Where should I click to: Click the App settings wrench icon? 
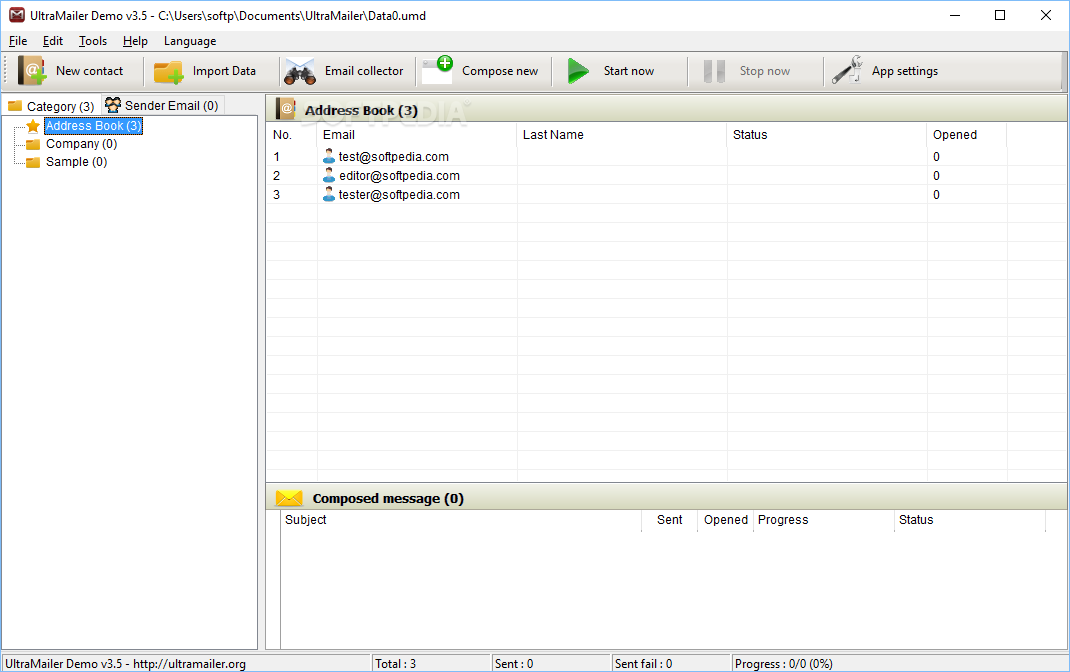point(847,70)
